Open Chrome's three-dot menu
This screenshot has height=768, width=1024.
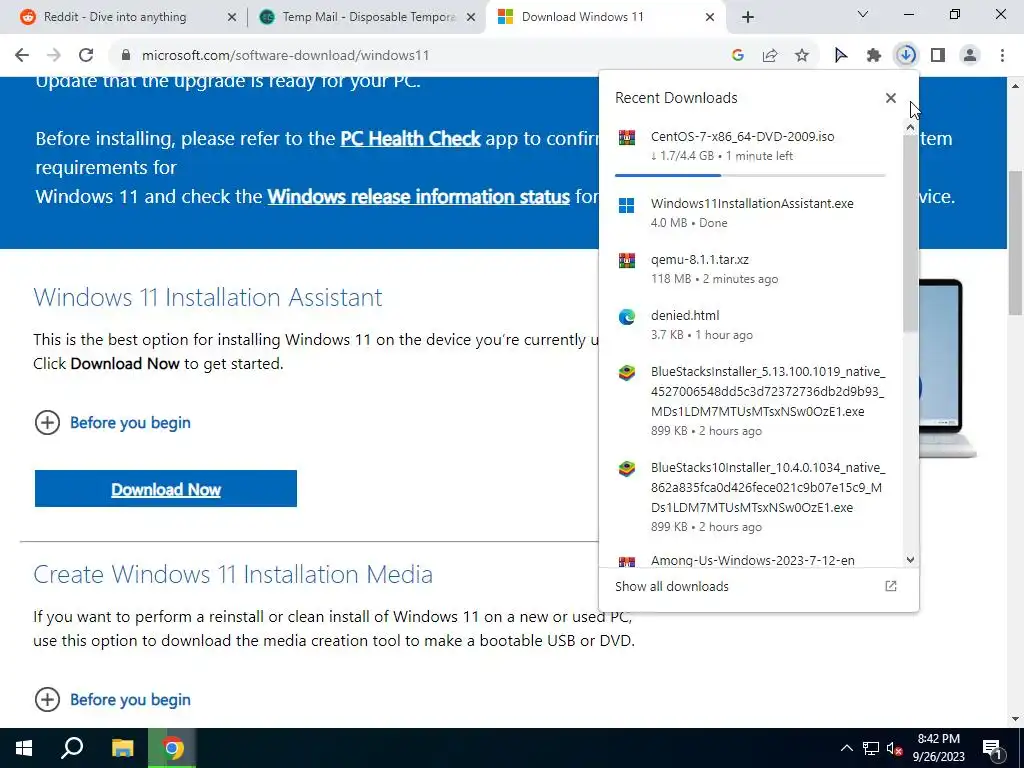tap(1002, 56)
